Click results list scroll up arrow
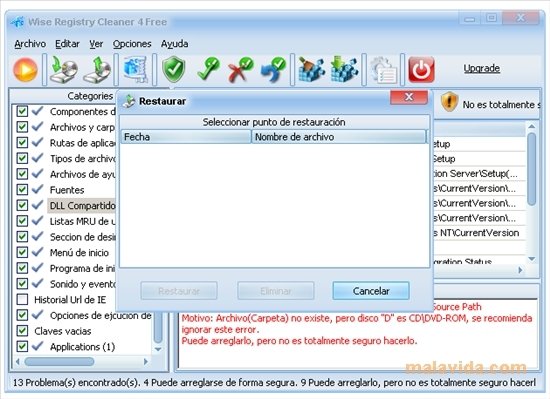This screenshot has height=399, width=550. tap(532, 126)
